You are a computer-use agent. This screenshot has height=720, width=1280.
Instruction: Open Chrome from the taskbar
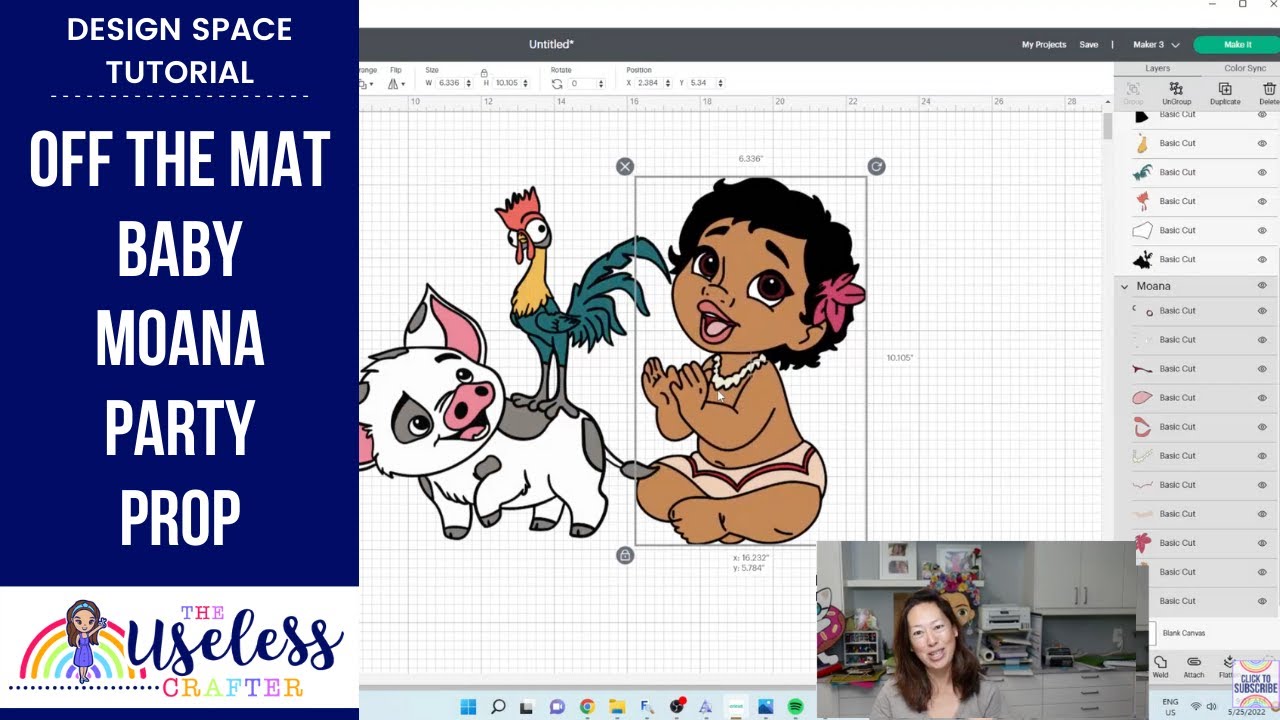pyautogui.click(x=587, y=707)
